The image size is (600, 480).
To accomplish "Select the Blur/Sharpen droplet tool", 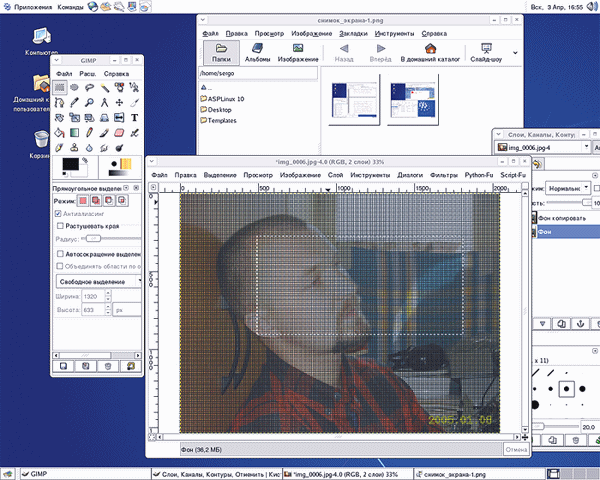I will click(89, 148).
